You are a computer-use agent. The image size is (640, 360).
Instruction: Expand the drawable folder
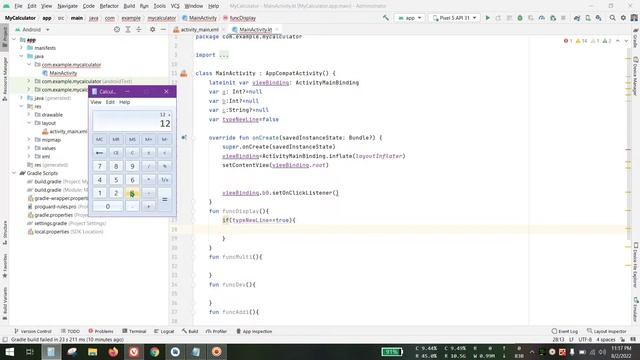coord(29,115)
